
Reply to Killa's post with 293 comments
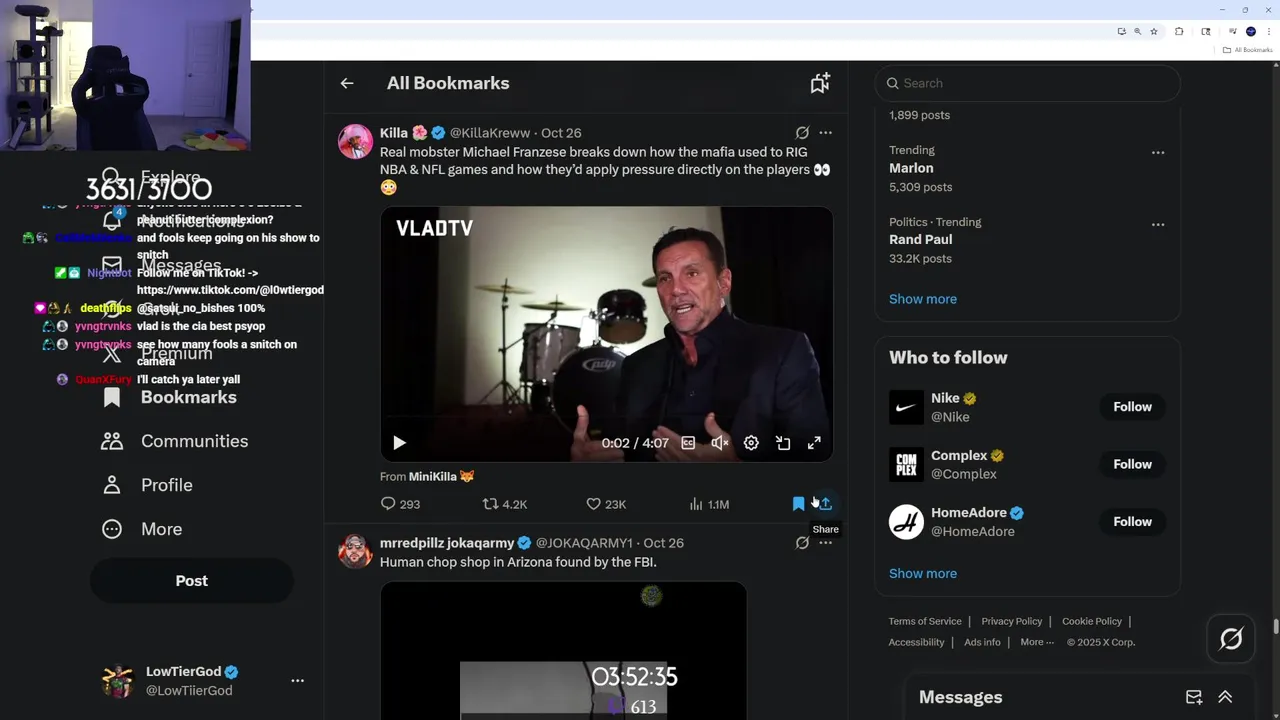(x=400, y=504)
